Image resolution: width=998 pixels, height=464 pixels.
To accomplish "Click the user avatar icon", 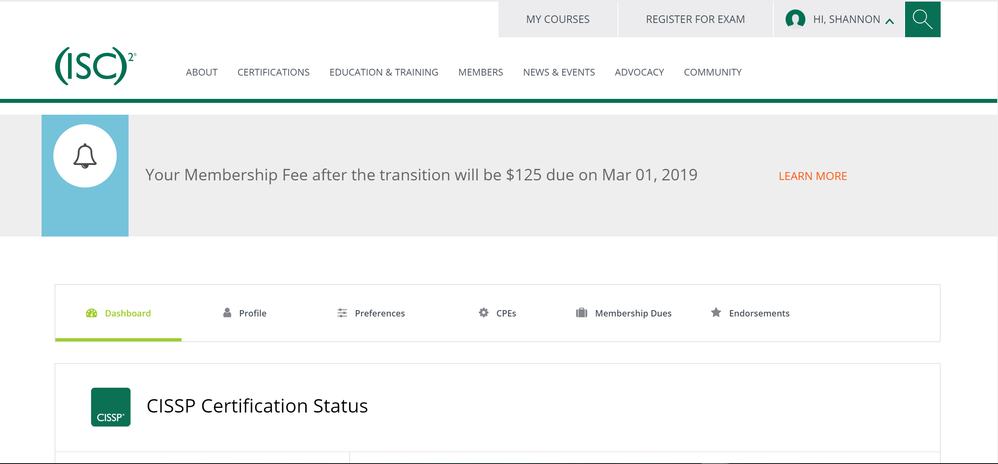I will click(x=795, y=19).
